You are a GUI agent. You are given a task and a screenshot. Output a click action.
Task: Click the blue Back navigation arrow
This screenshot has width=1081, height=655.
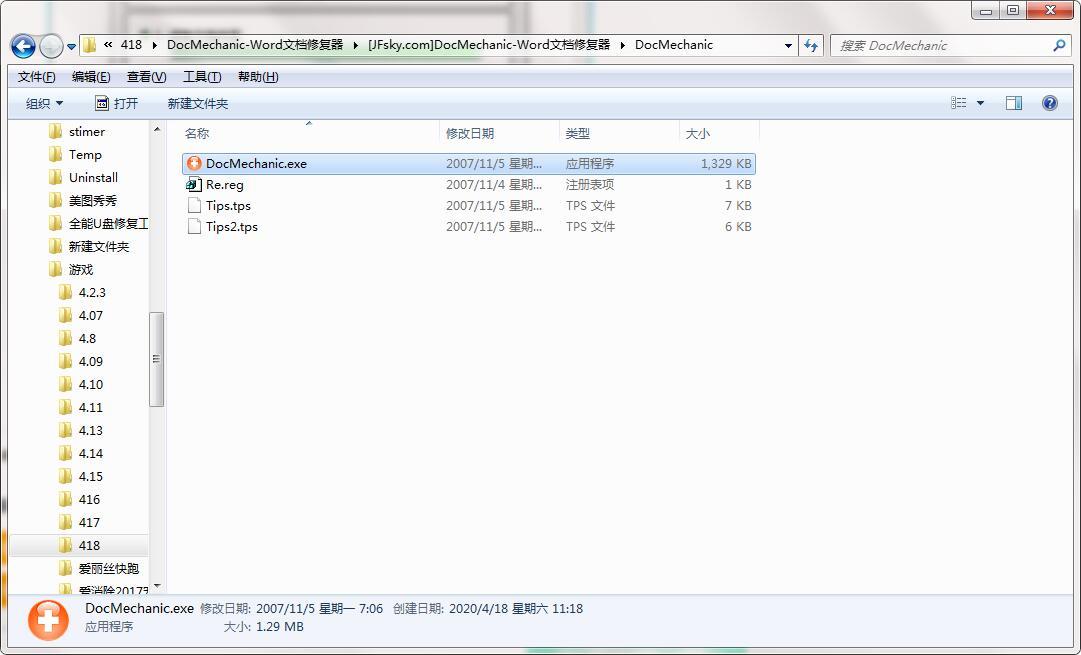pos(23,46)
